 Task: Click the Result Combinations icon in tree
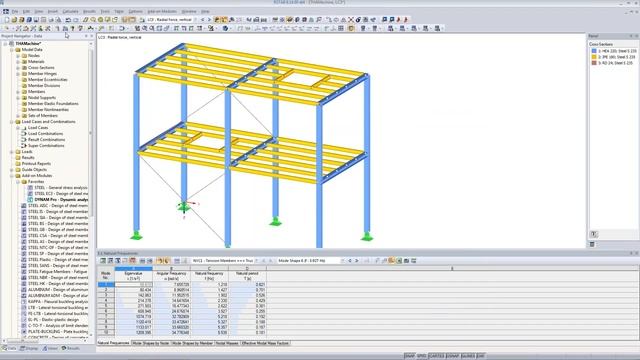(24, 140)
